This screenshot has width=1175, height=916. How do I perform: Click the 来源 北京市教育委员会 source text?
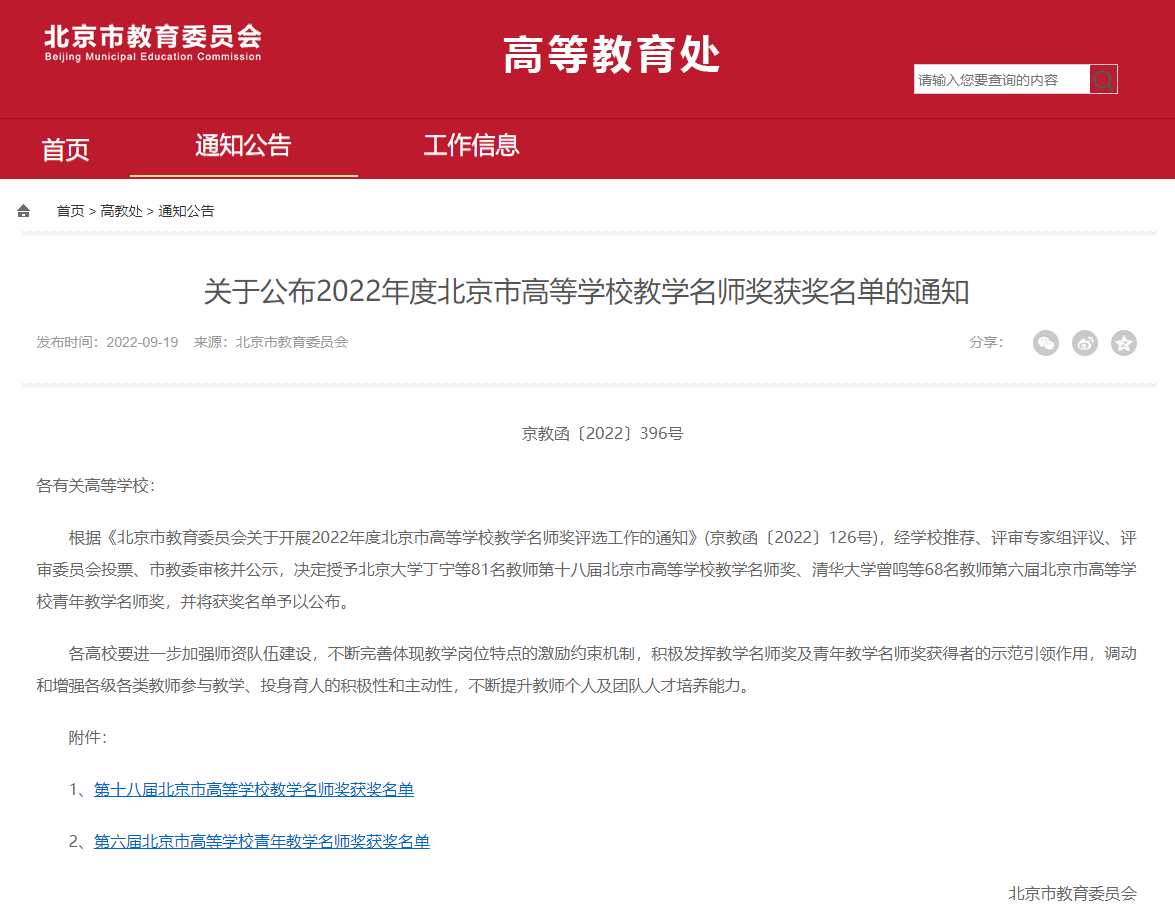(x=271, y=342)
